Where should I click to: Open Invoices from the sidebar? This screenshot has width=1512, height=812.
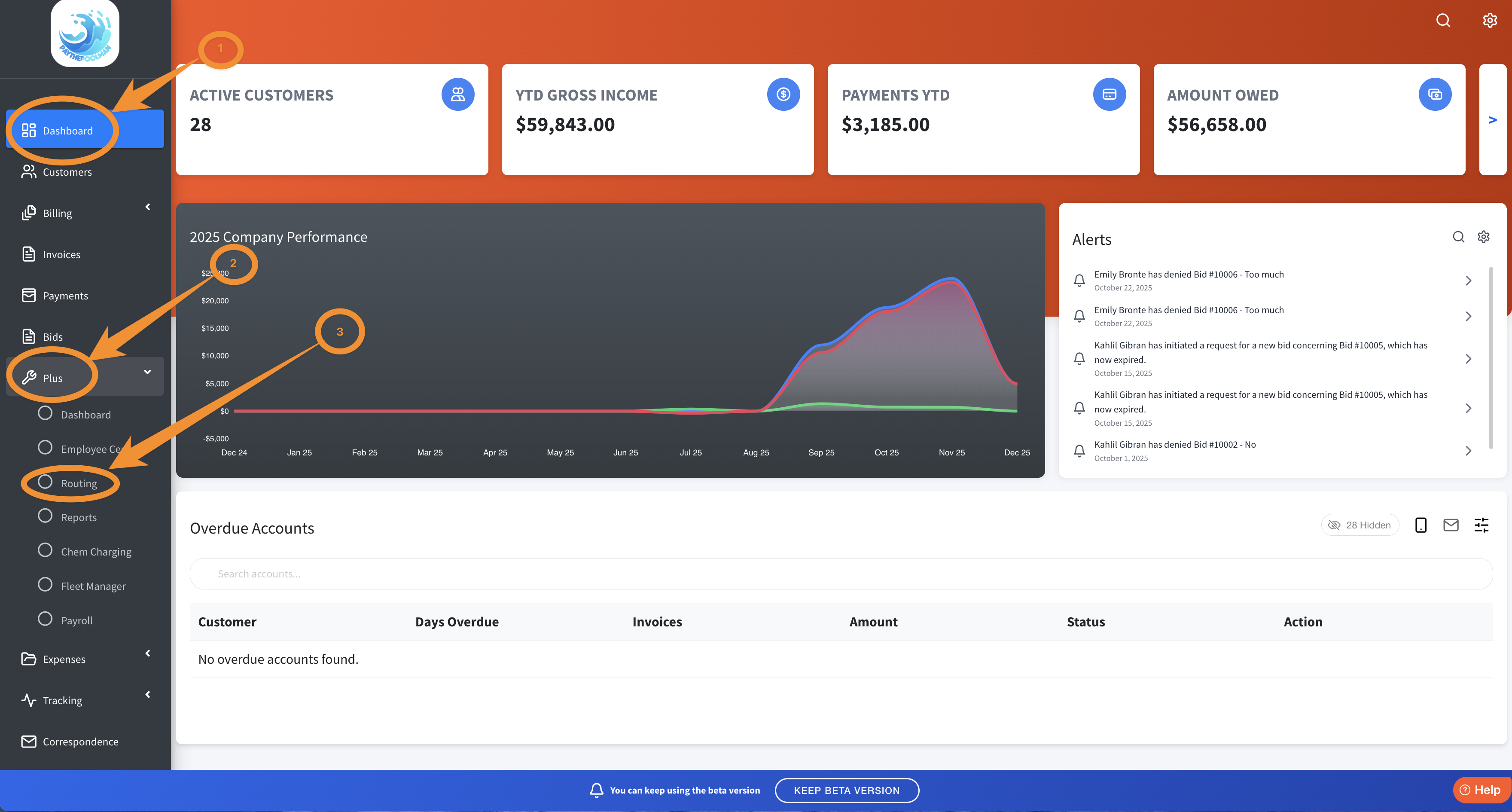coord(61,254)
